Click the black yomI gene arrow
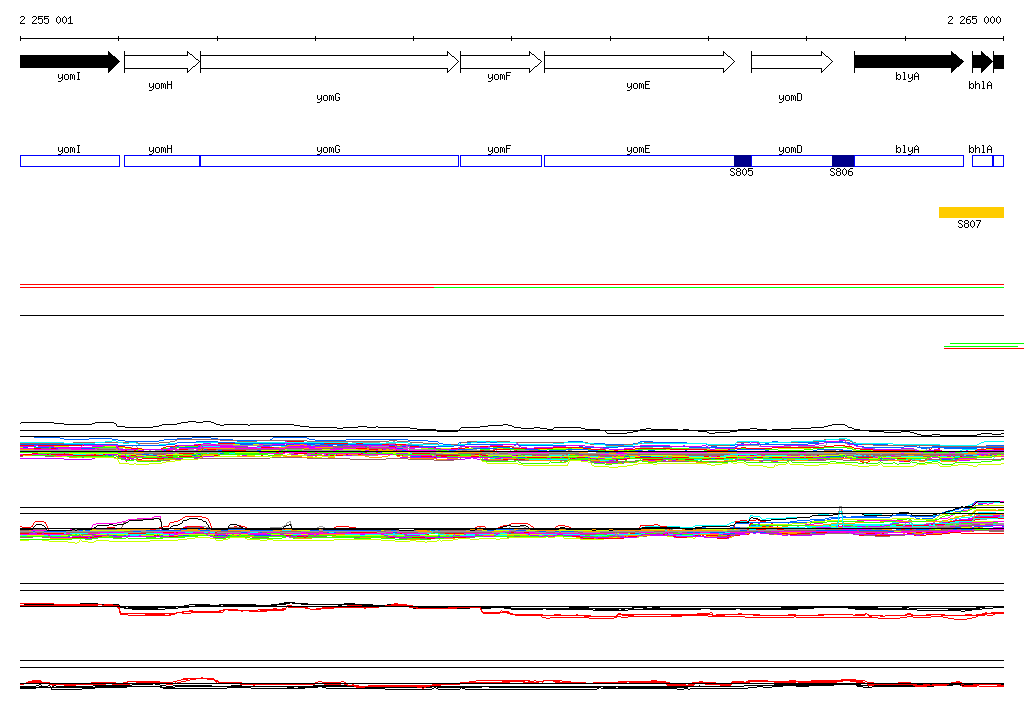This screenshot has height=714, width=1024. click(70, 62)
